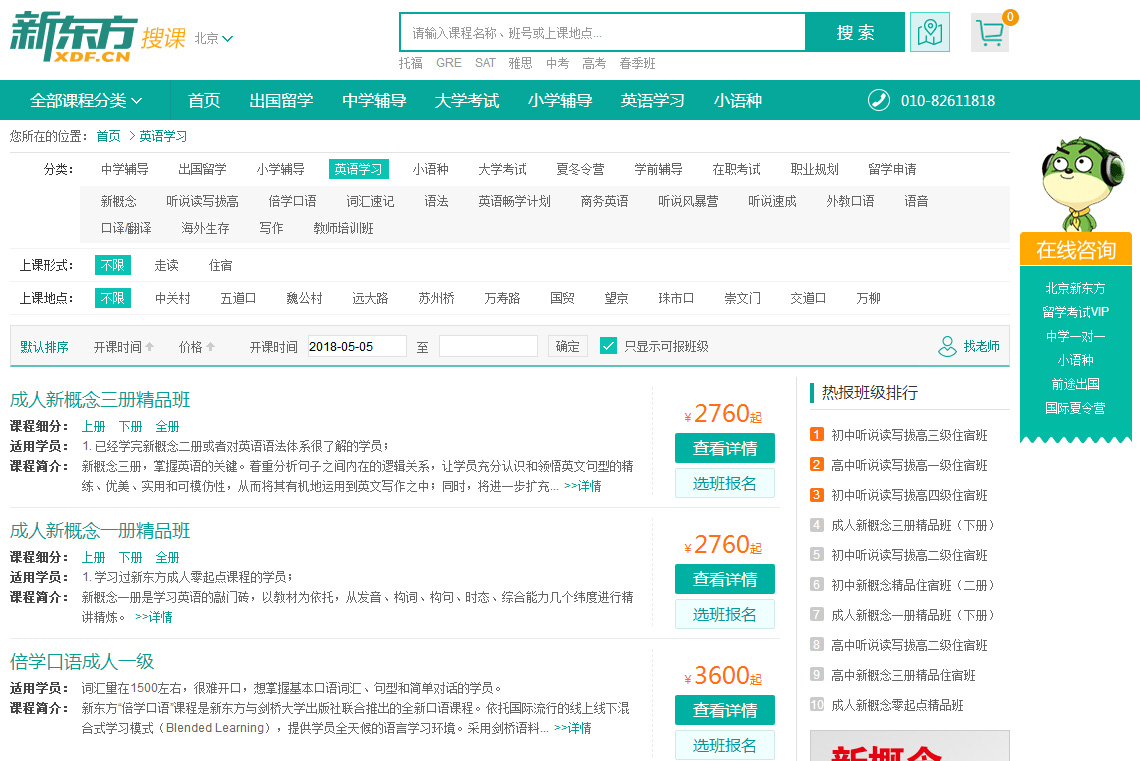
Task: Open 小学辅导 navigation item
Action: point(560,100)
